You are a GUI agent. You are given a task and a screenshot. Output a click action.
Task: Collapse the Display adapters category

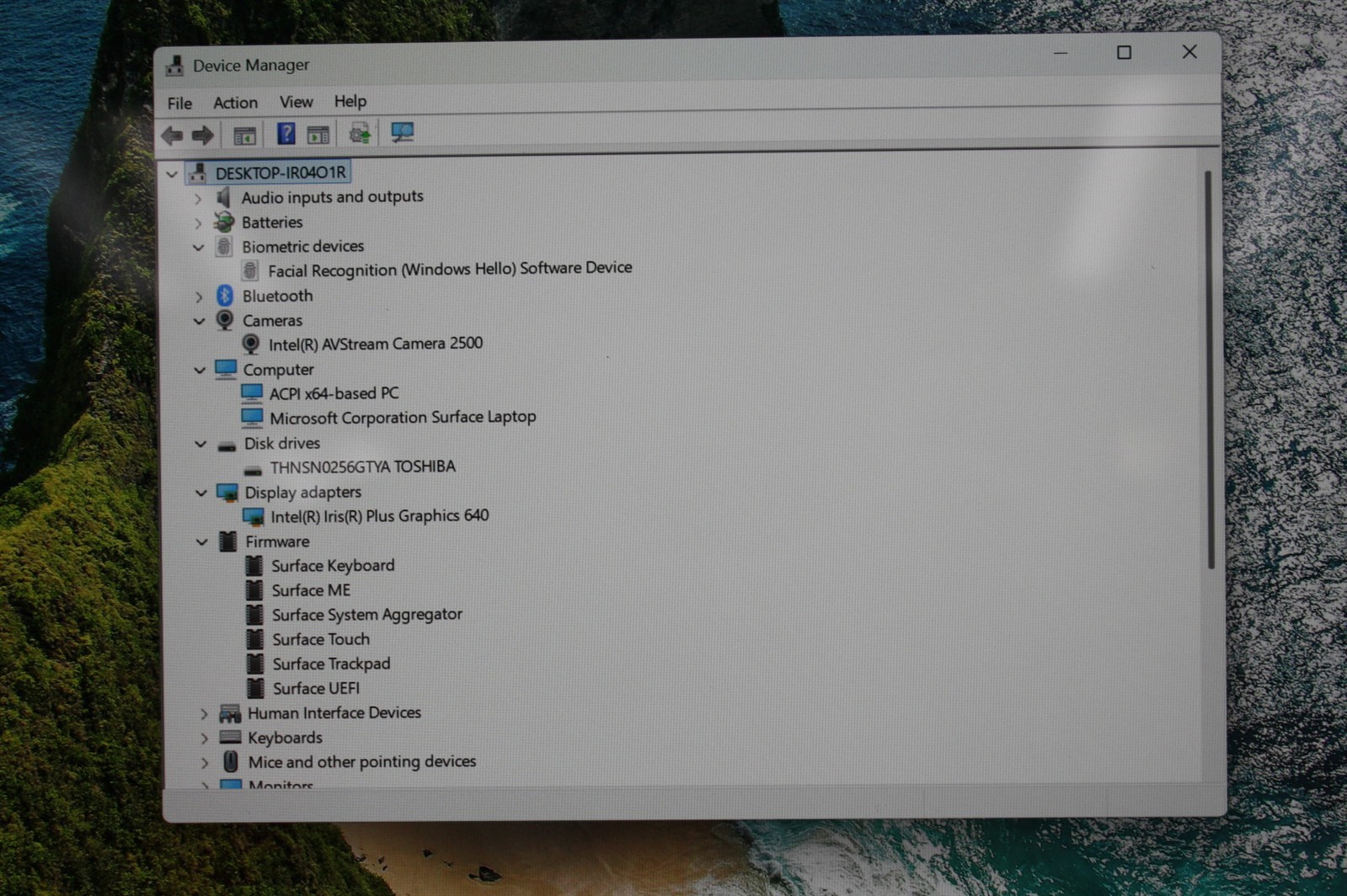click(200, 493)
